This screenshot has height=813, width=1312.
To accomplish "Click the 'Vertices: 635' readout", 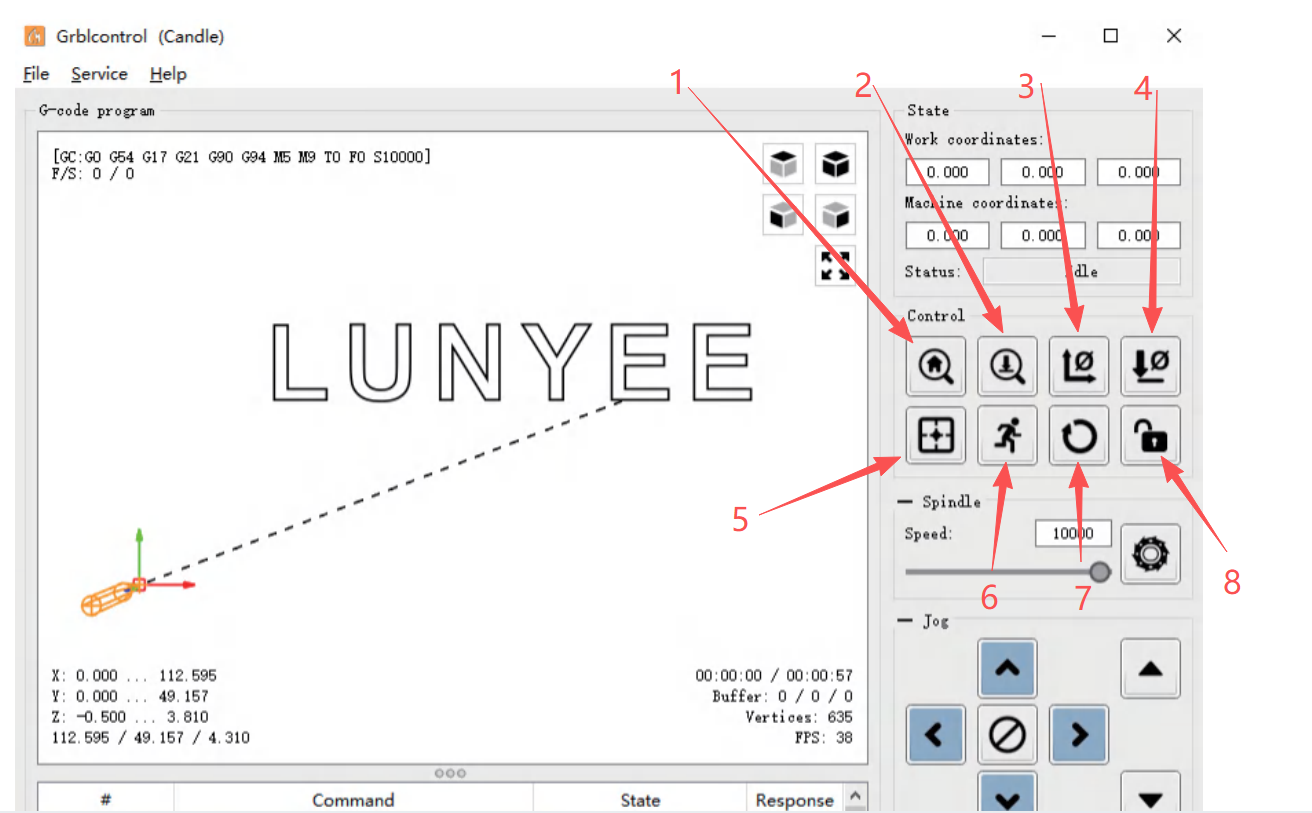I will pyautogui.click(x=799, y=717).
